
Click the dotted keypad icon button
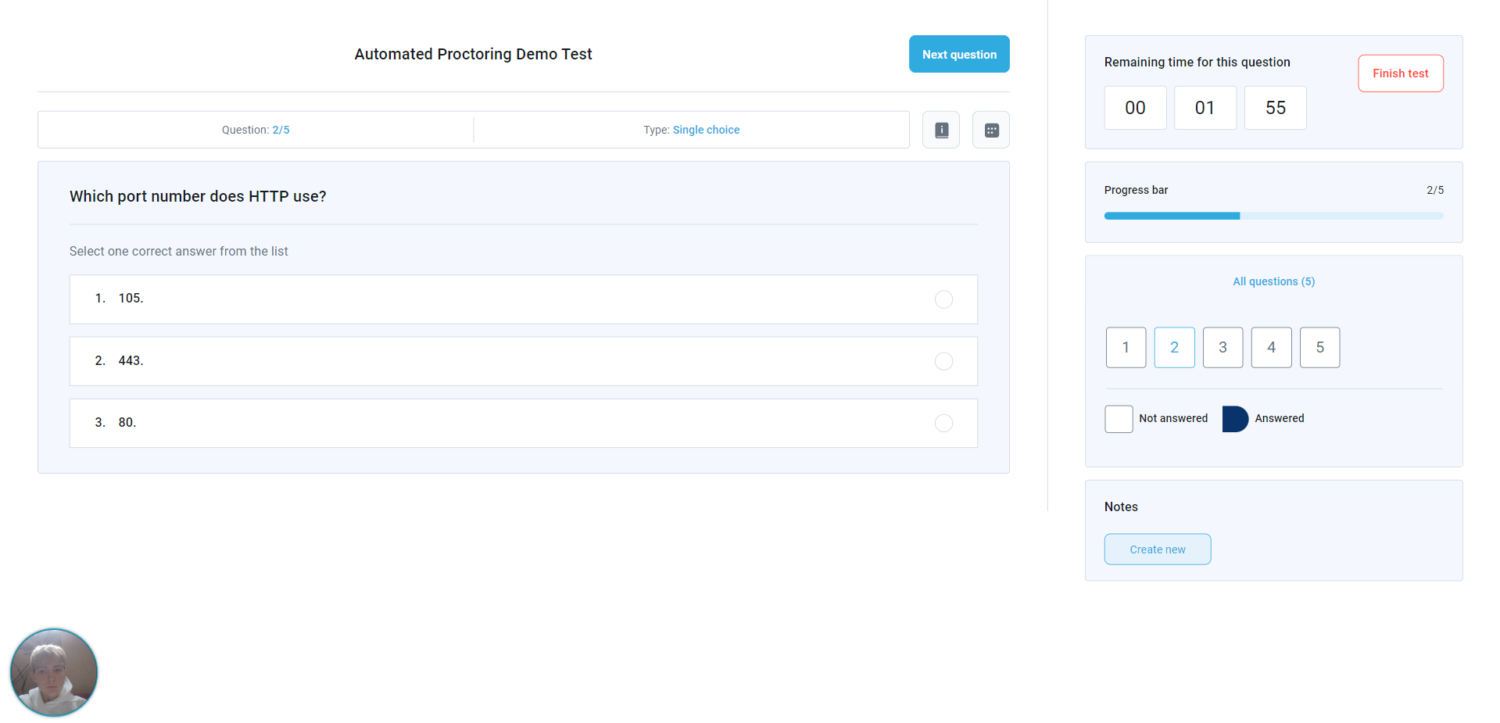pyautogui.click(x=991, y=130)
